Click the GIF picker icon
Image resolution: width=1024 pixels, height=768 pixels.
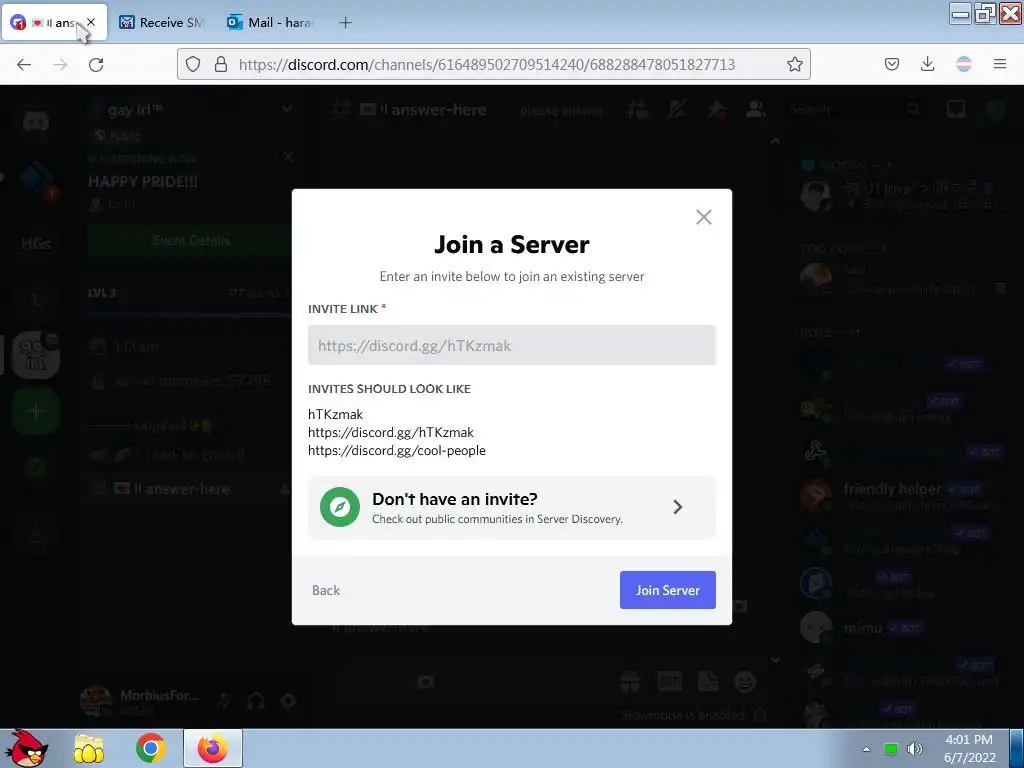pos(669,681)
